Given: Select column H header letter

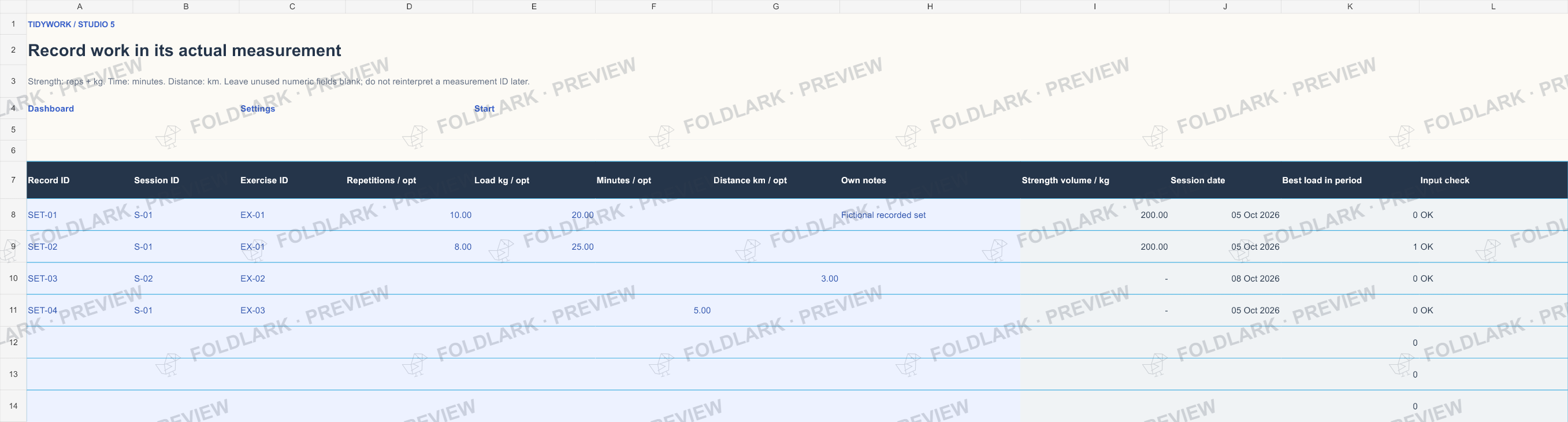Looking at the screenshot, I should click(x=930, y=7).
